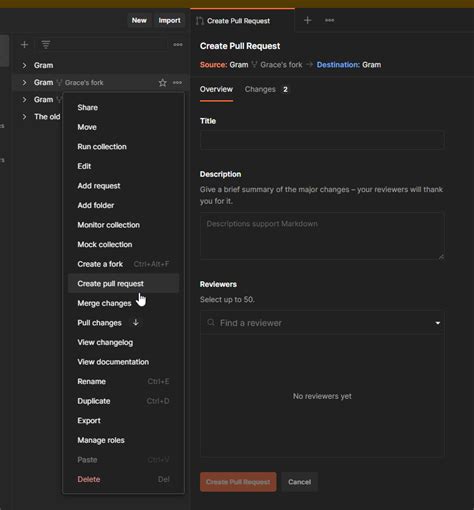This screenshot has width=474, height=510.
Task: Expand the third Gram collection chevron
Action: pos(24,99)
